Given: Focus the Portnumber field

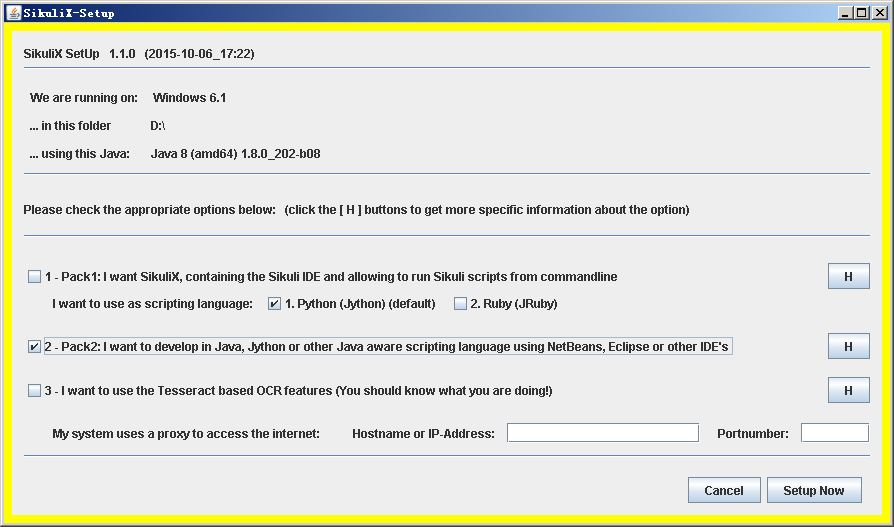Looking at the screenshot, I should pos(835,433).
